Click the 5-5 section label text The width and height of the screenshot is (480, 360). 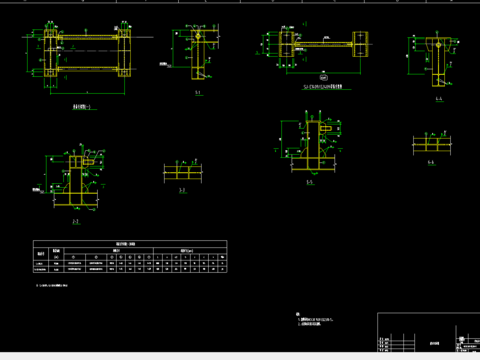coord(310,182)
